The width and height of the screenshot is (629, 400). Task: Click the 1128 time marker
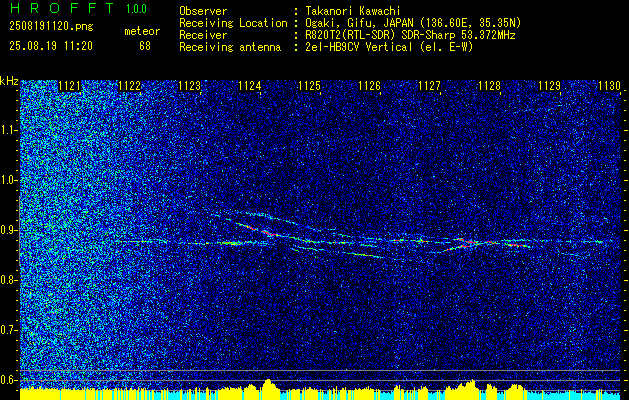489,86
